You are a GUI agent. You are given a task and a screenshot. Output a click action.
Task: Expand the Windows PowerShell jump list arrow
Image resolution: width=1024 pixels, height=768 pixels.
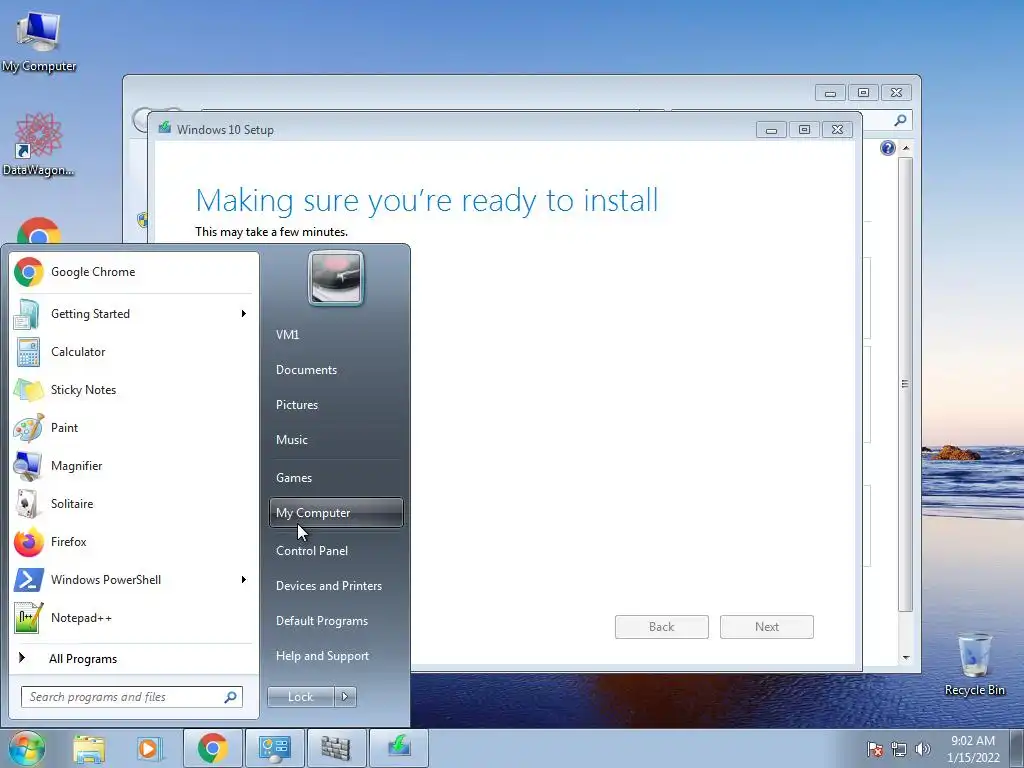244,580
